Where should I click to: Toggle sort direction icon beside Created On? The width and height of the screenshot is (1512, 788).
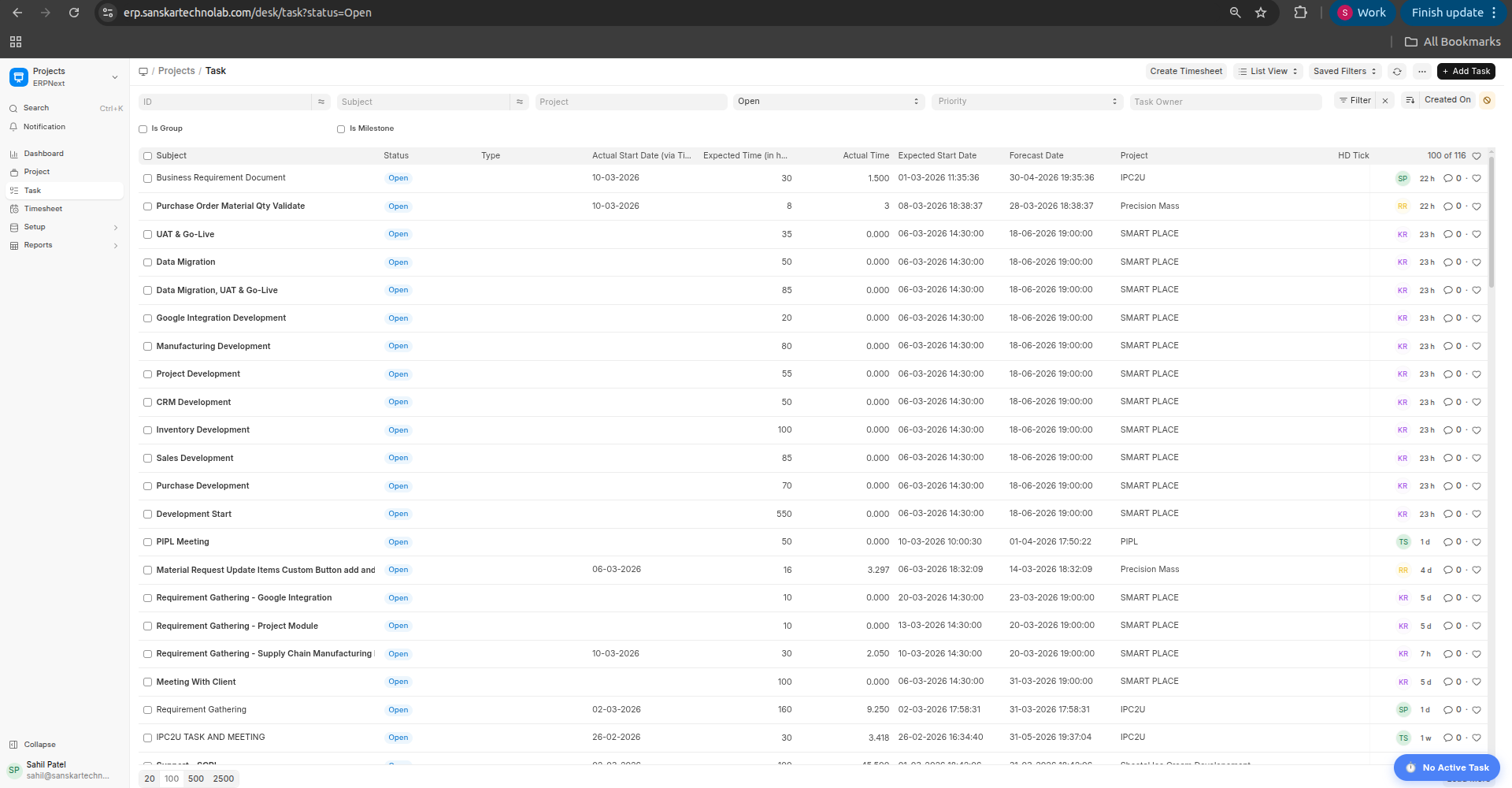click(1410, 100)
